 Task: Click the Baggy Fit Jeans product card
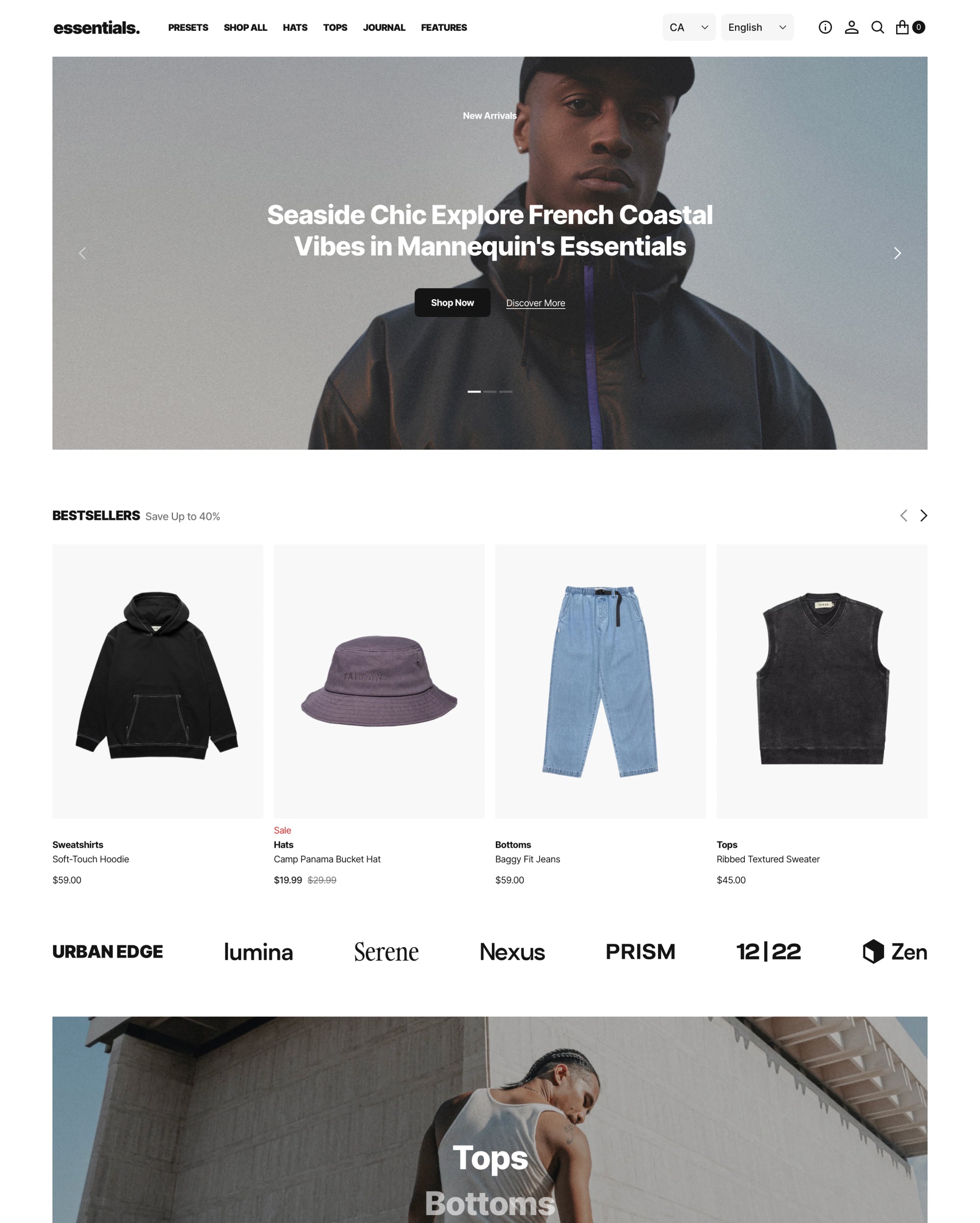coord(600,715)
